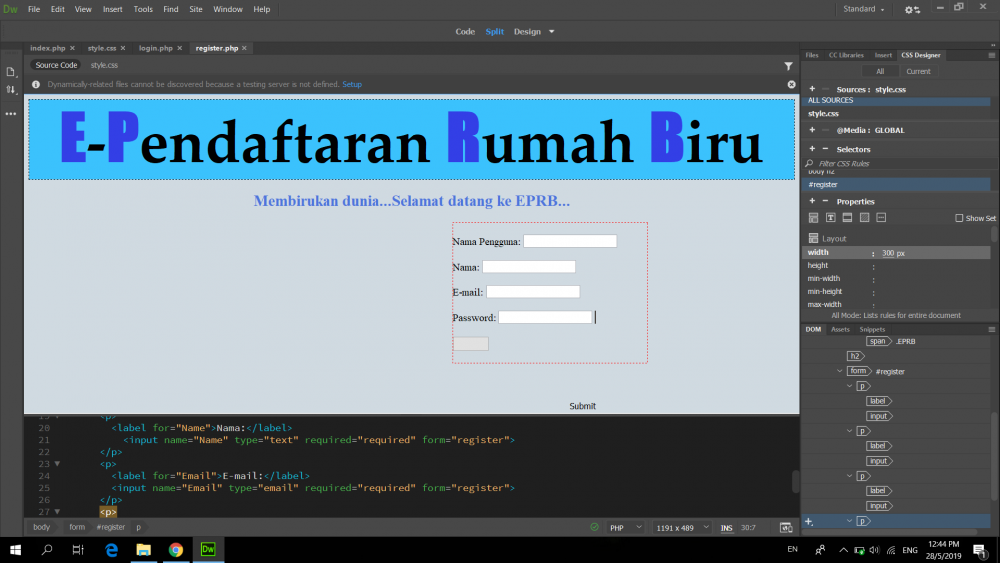Screen dimensions: 1000x563
Task: Select Source Code related file button
Action: point(56,65)
